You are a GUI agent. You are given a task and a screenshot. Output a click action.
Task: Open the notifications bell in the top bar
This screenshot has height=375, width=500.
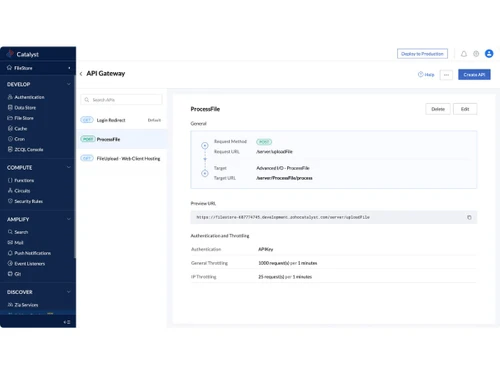pos(464,54)
